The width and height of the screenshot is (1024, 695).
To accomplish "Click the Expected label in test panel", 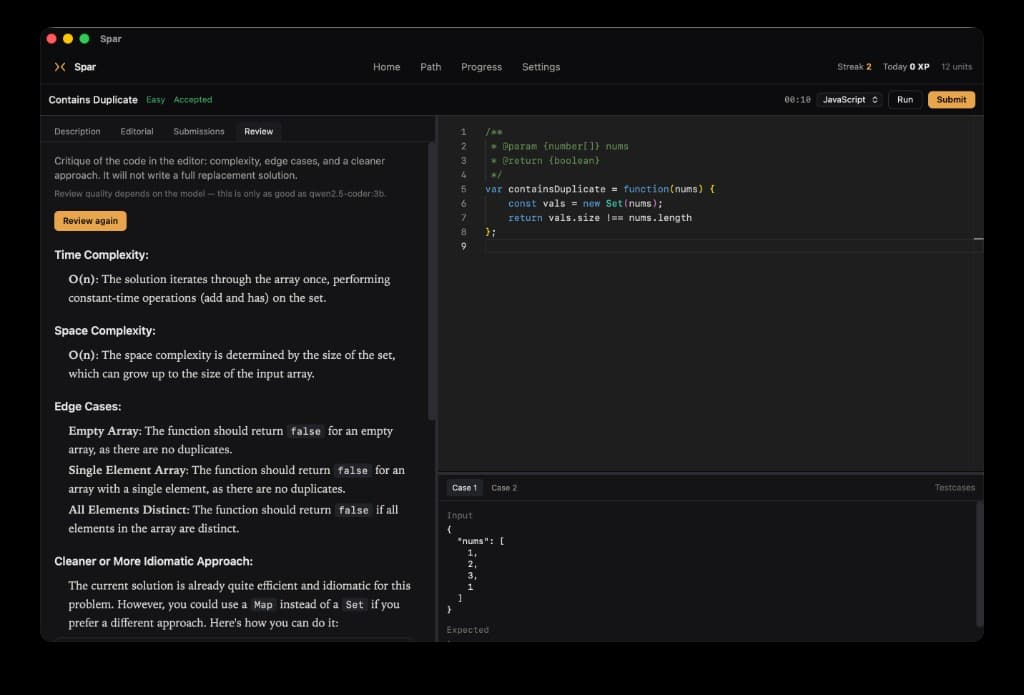I will coord(468,630).
